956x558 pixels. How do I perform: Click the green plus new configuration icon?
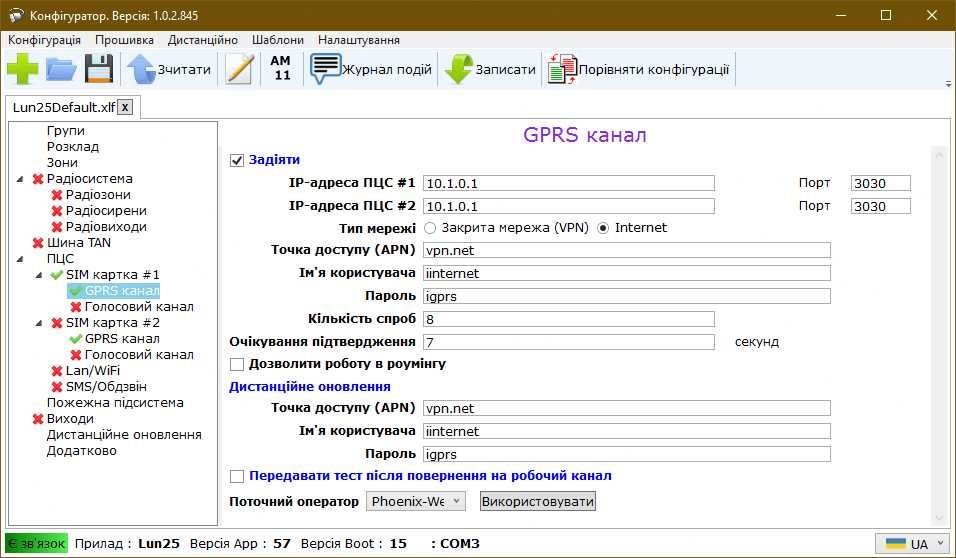[x=23, y=69]
